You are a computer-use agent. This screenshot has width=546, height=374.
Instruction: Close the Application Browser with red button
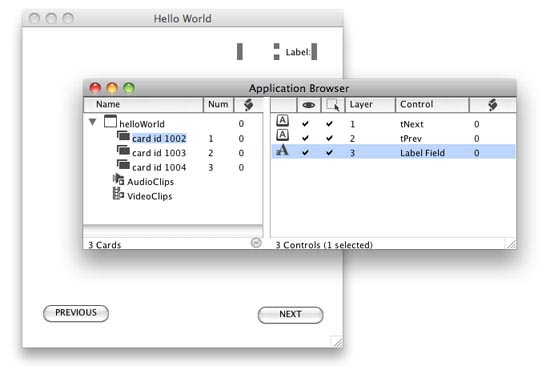click(95, 88)
